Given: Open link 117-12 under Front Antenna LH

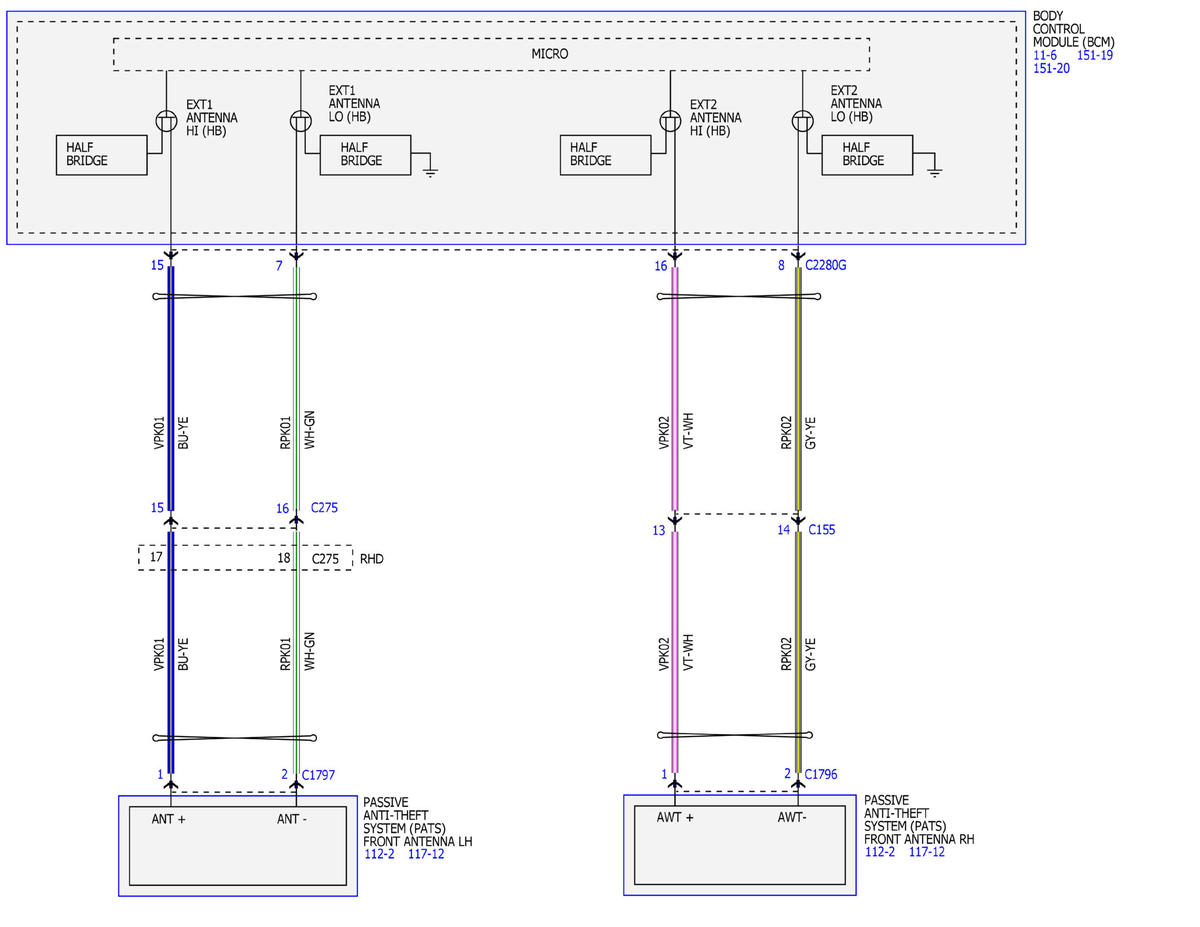Looking at the screenshot, I should tap(426, 853).
